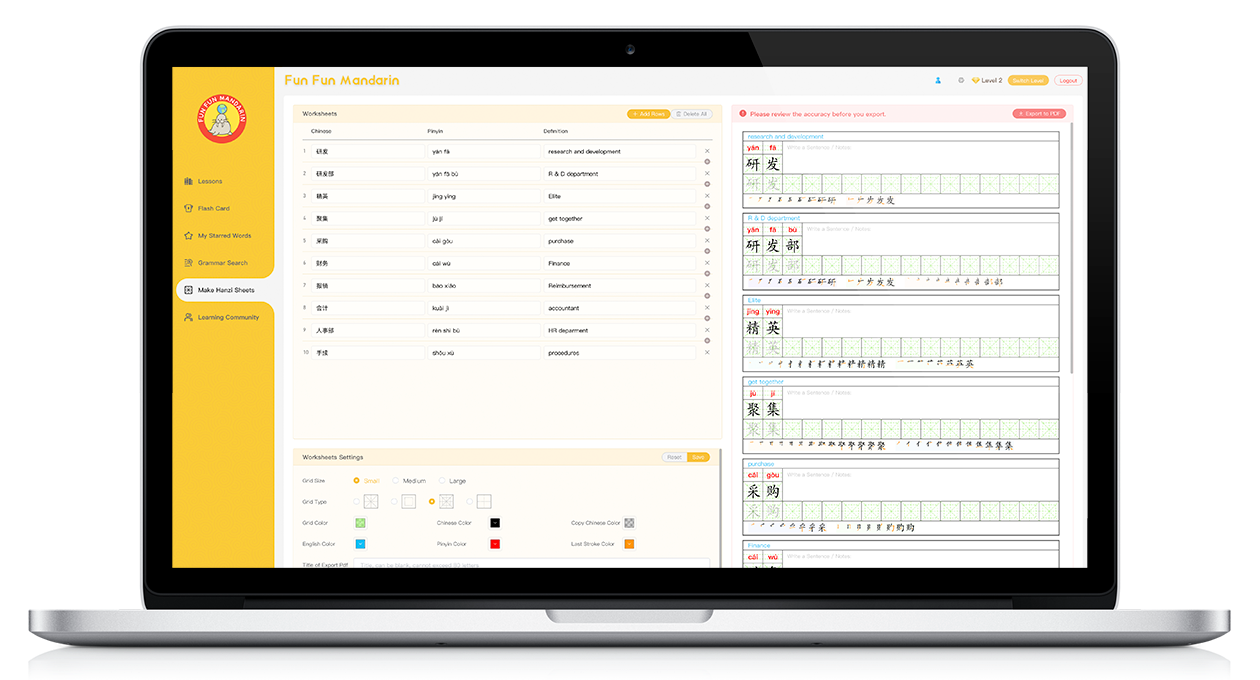Click the Fun Fun Mandarin walrus logo

tap(223, 120)
